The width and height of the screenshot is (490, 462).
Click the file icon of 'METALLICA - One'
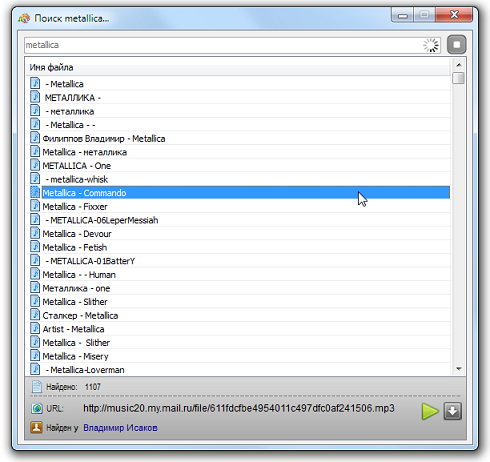35,165
